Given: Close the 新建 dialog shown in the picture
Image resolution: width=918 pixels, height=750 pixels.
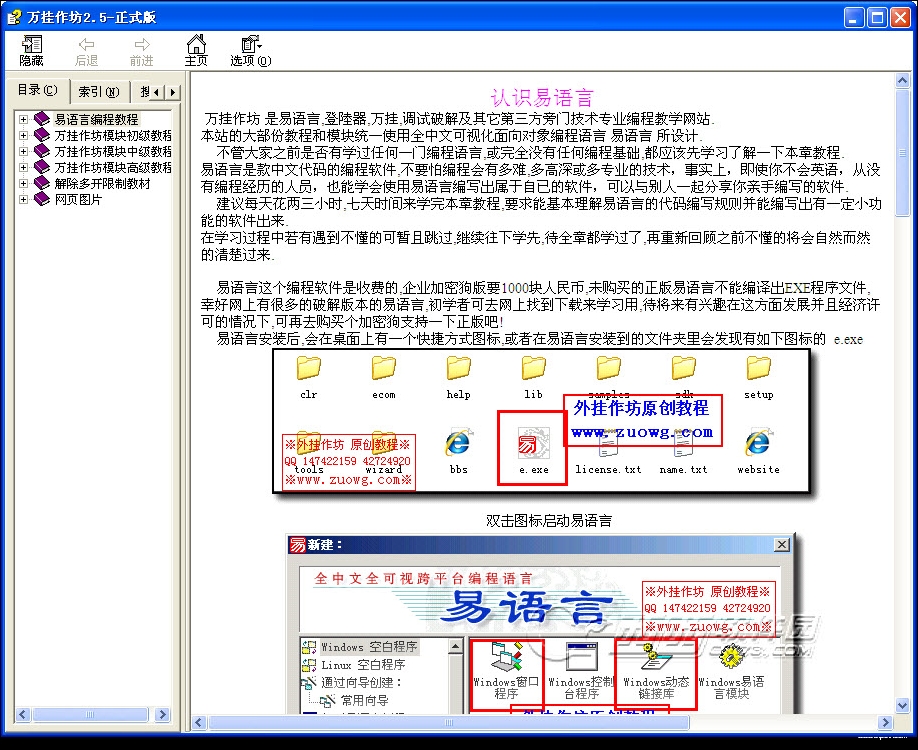Looking at the screenshot, I should point(782,545).
